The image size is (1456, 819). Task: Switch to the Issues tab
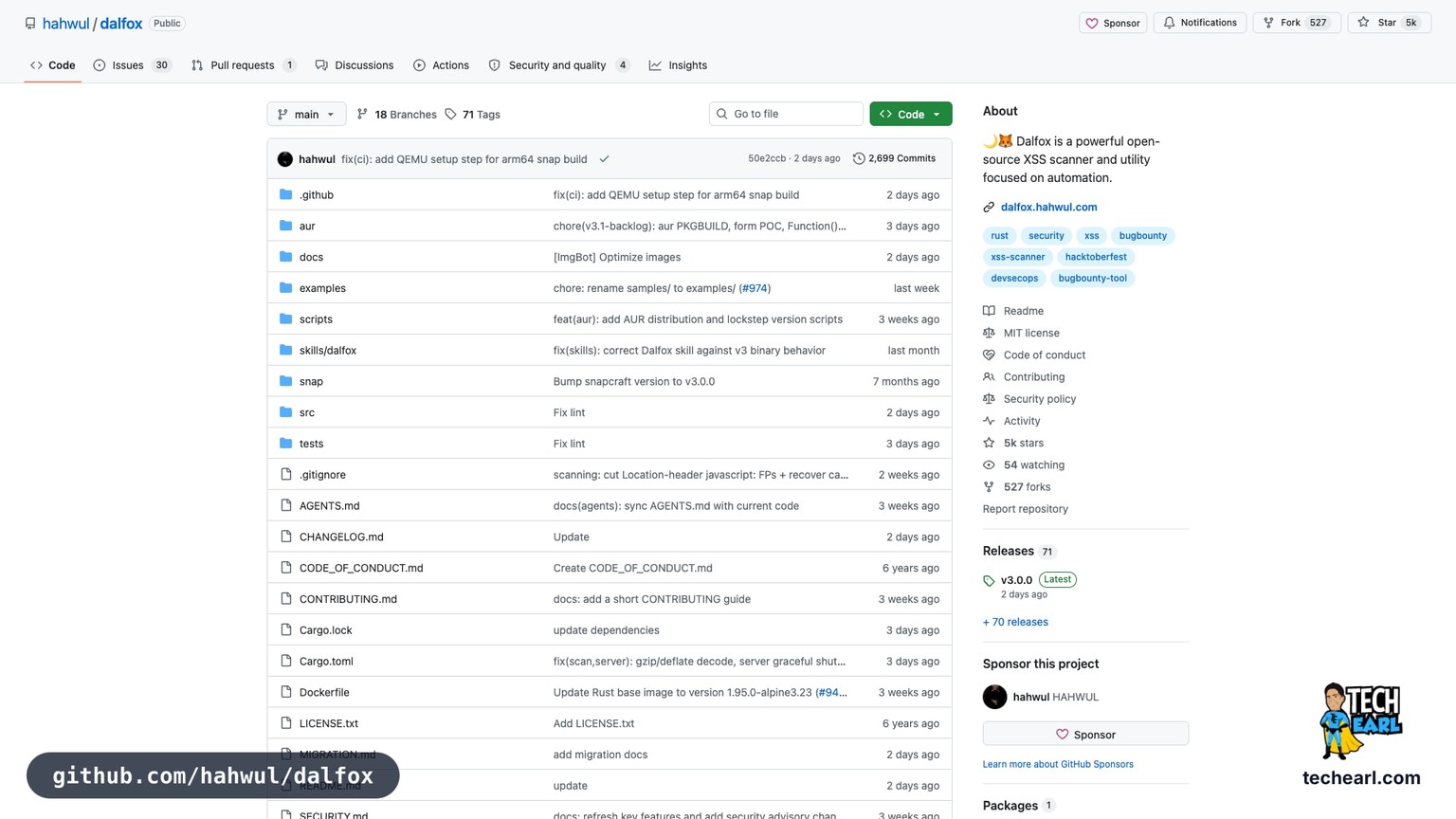coord(132,65)
